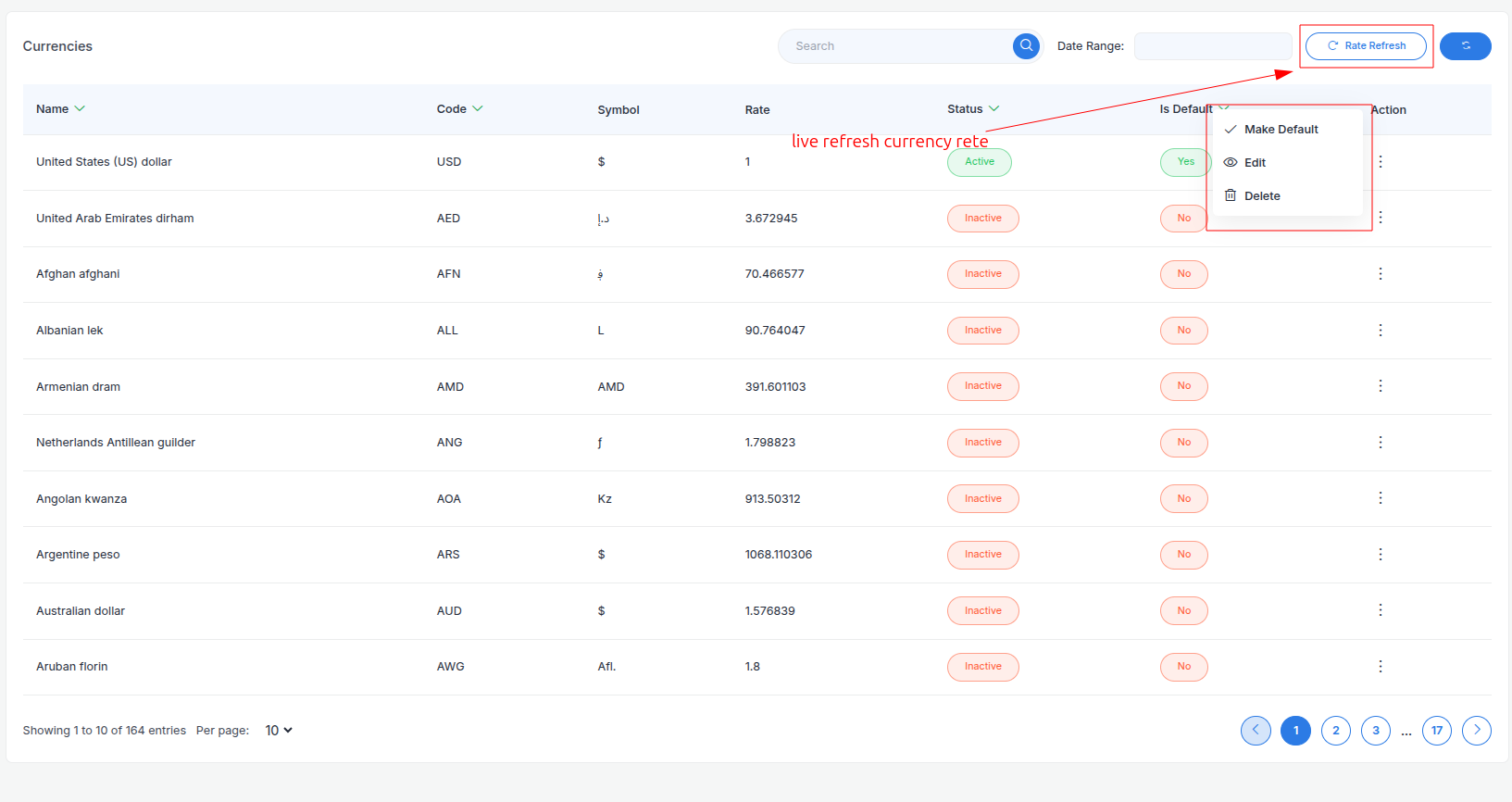The height and width of the screenshot is (802, 1512).
Task: Open action menu for United Arab Emirates dirham
Action: pyautogui.click(x=1381, y=218)
